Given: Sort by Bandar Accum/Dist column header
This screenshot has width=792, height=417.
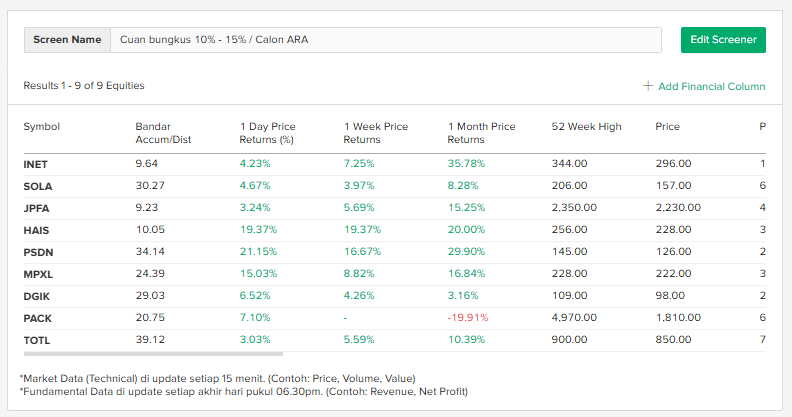Looking at the screenshot, I should click(x=163, y=133).
